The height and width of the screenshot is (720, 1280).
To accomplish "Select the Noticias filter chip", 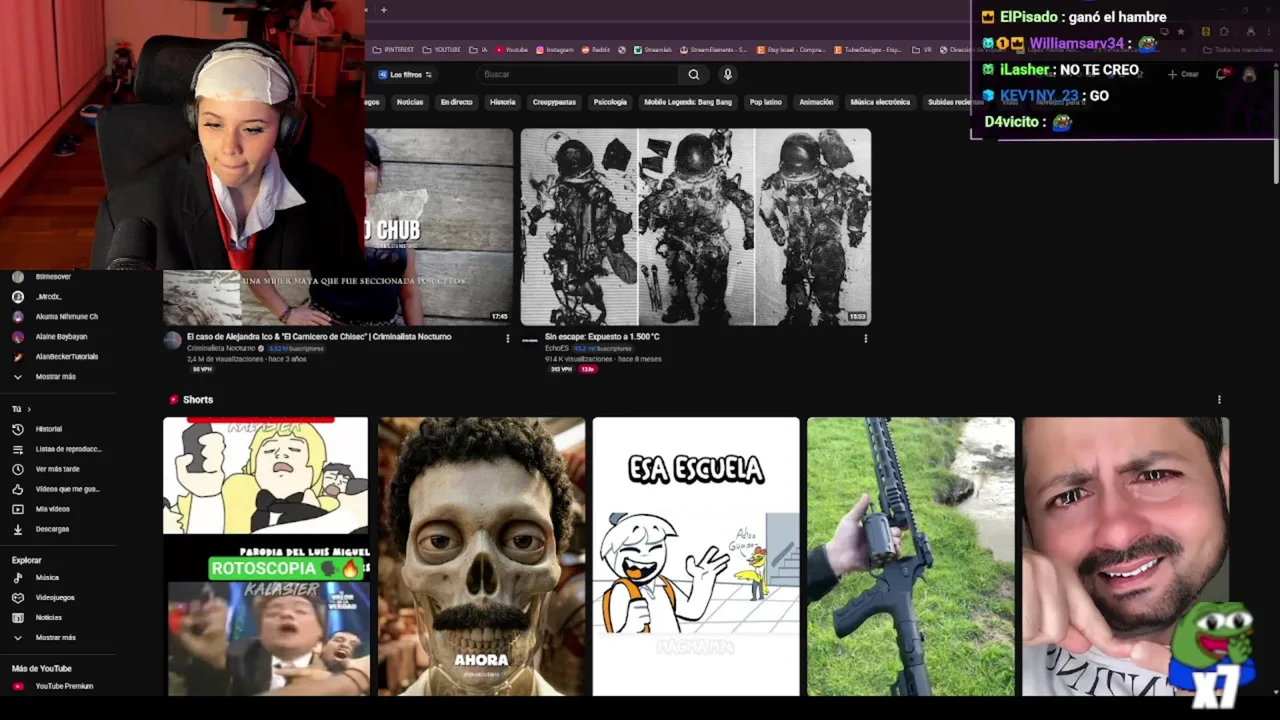I will (410, 102).
